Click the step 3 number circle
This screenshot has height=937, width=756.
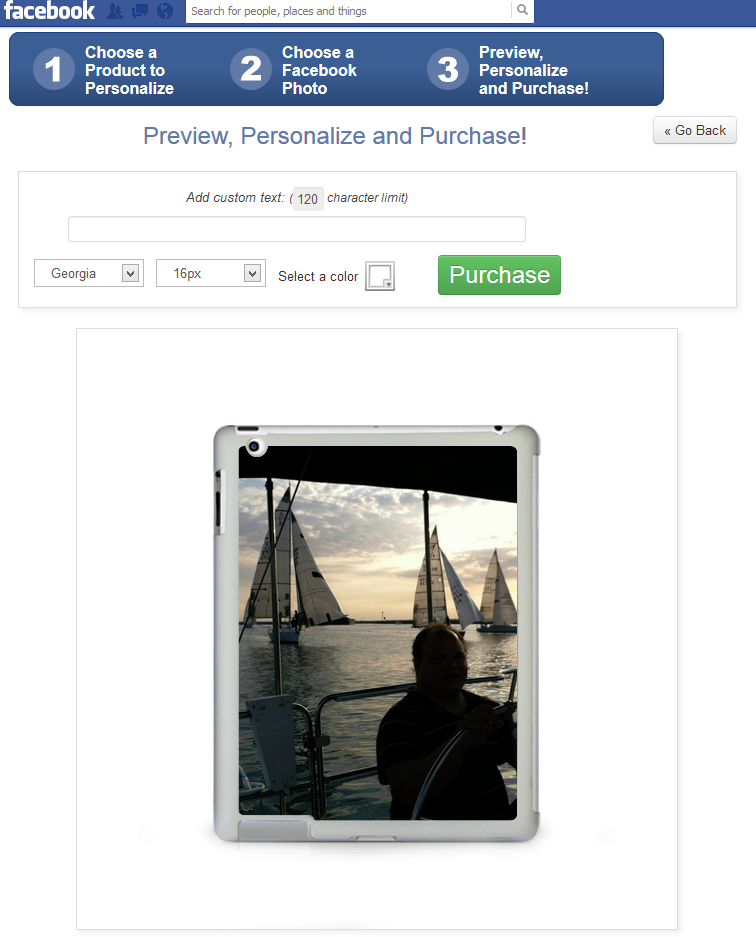448,69
